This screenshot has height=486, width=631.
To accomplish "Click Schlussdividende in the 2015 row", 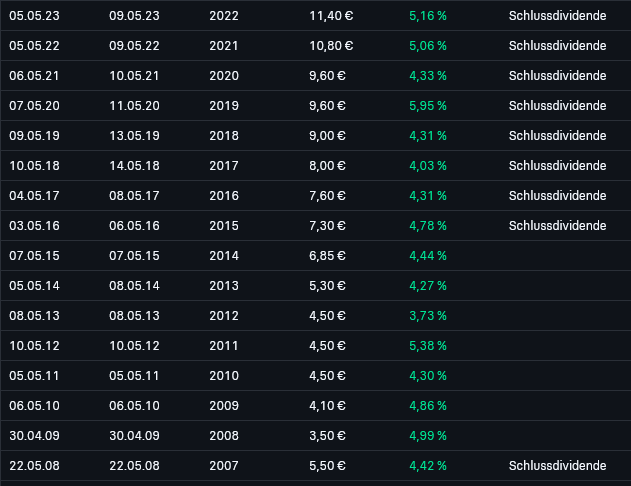I will point(557,226).
